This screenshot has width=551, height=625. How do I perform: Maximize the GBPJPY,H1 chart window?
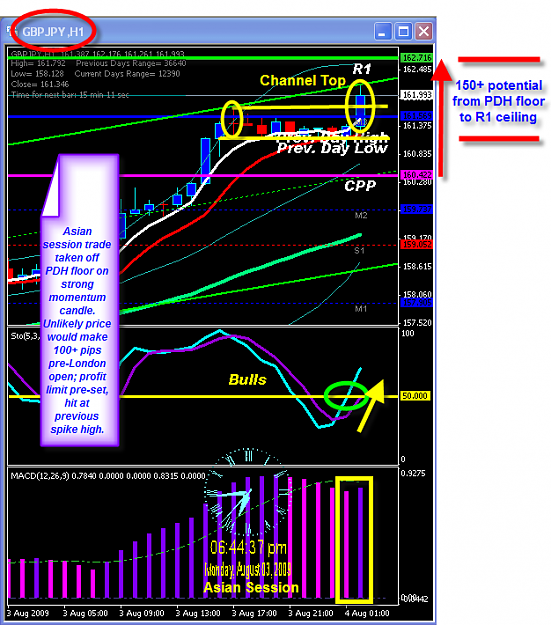click(403, 31)
